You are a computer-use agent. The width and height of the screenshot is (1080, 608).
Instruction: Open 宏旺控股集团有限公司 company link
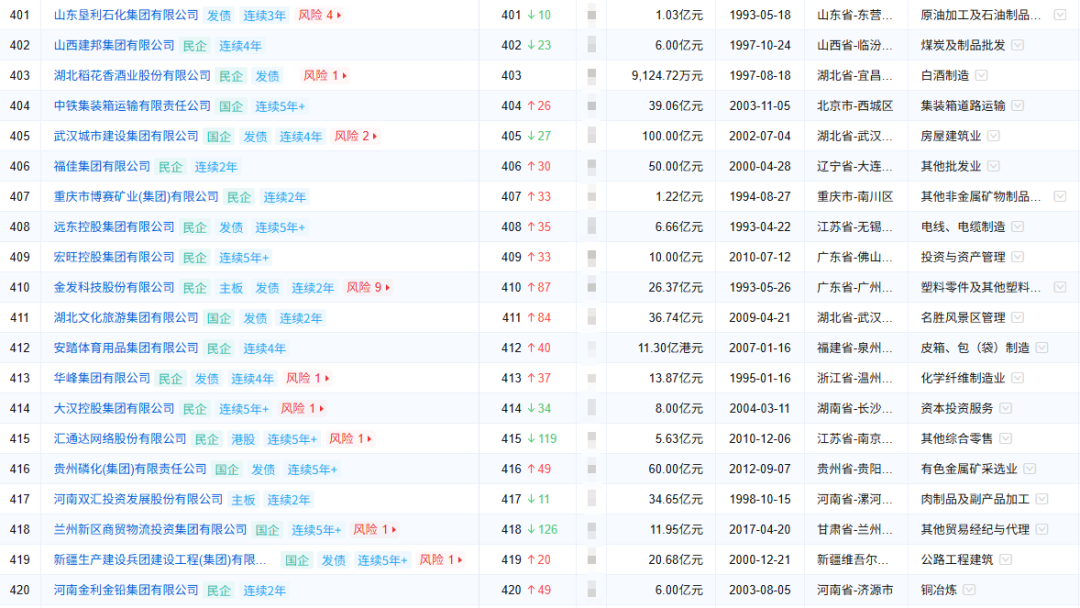(x=114, y=257)
